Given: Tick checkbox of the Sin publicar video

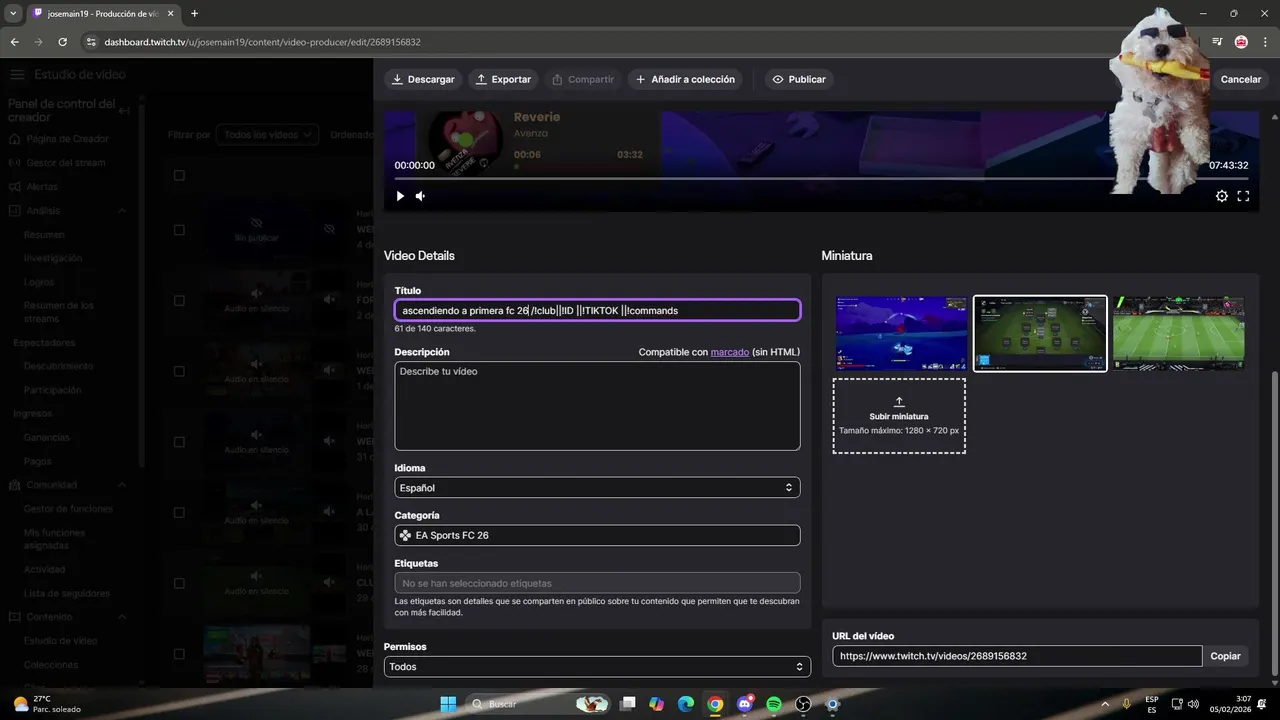Looking at the screenshot, I should 179,230.
